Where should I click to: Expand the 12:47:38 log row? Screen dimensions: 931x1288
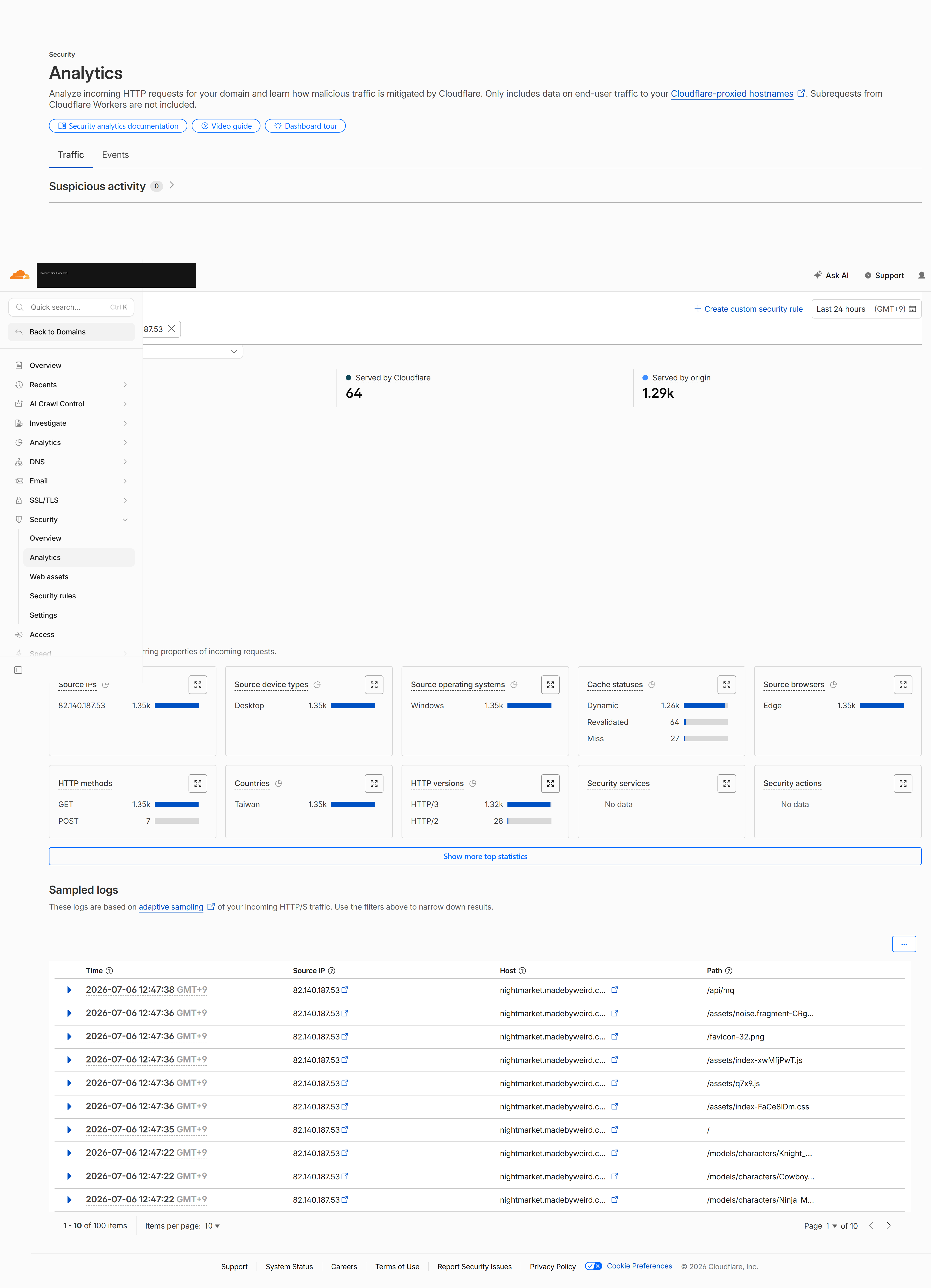click(x=69, y=990)
